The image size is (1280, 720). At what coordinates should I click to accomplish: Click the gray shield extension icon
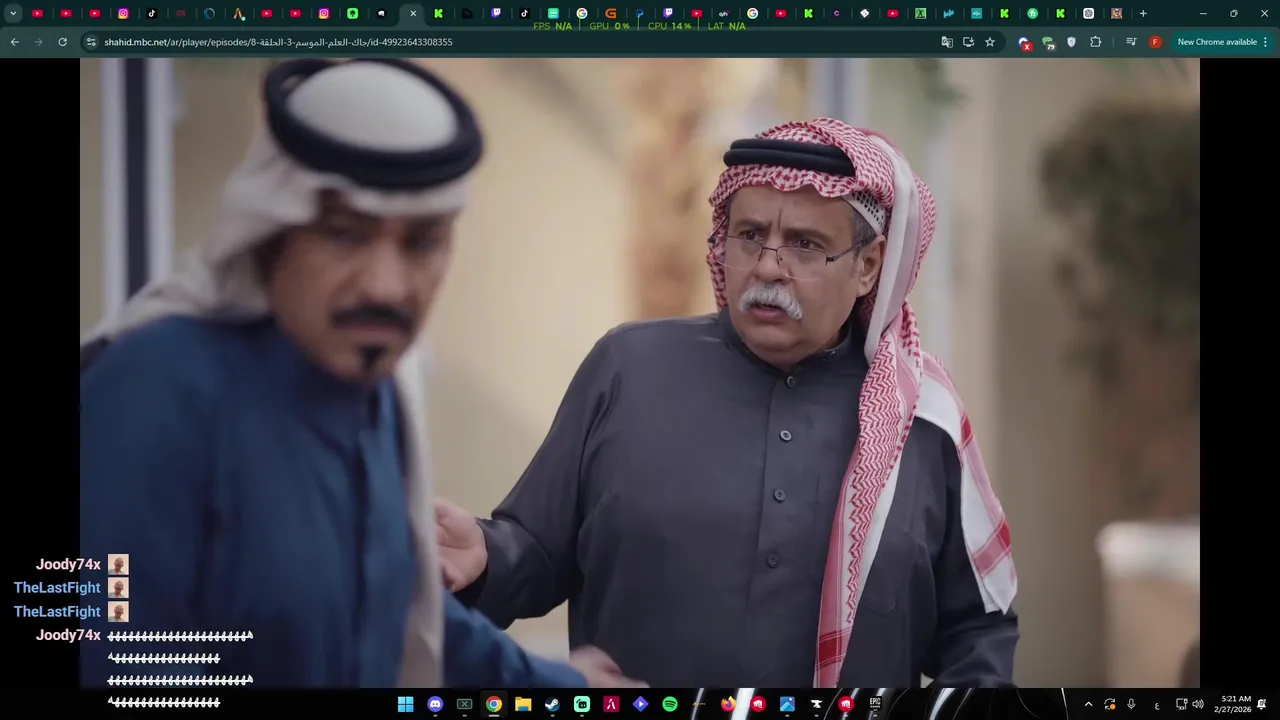1071,42
